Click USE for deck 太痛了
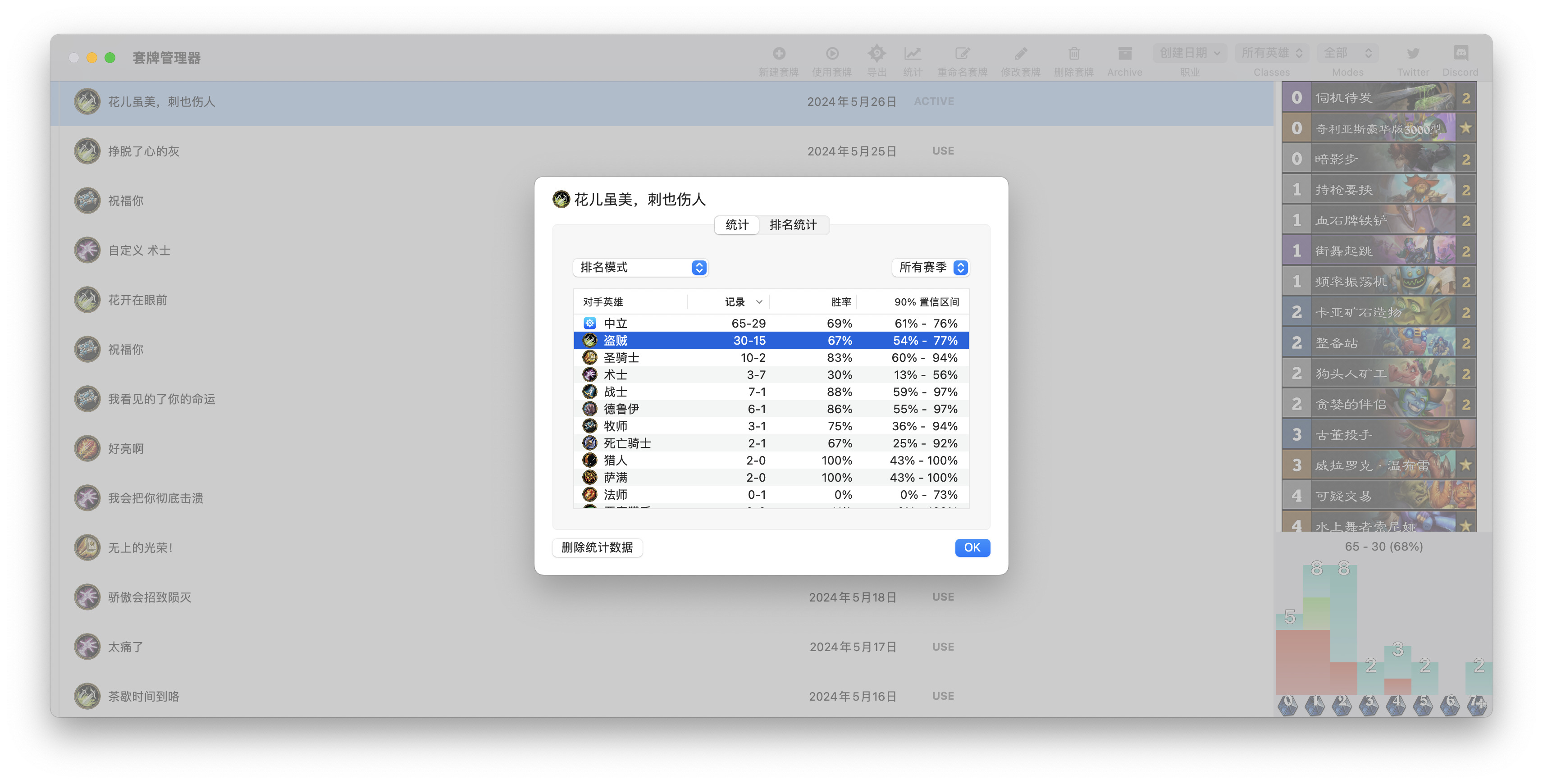Screen dimensions: 1543x784 click(943, 647)
